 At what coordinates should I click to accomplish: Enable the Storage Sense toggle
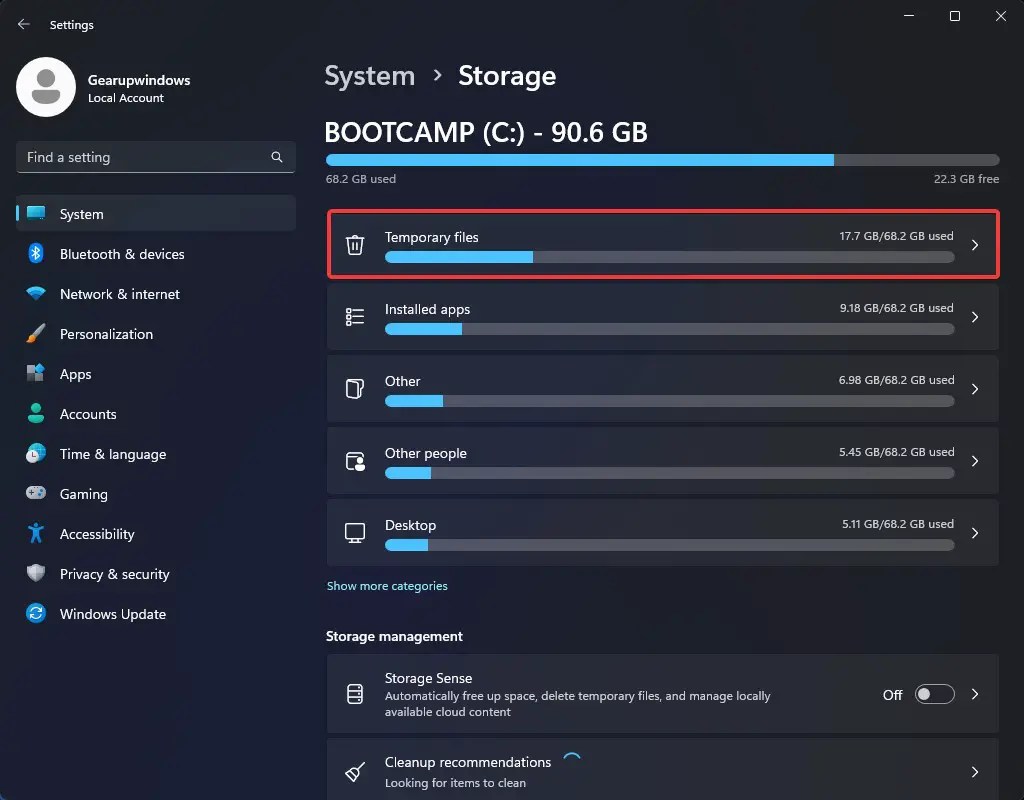934,694
